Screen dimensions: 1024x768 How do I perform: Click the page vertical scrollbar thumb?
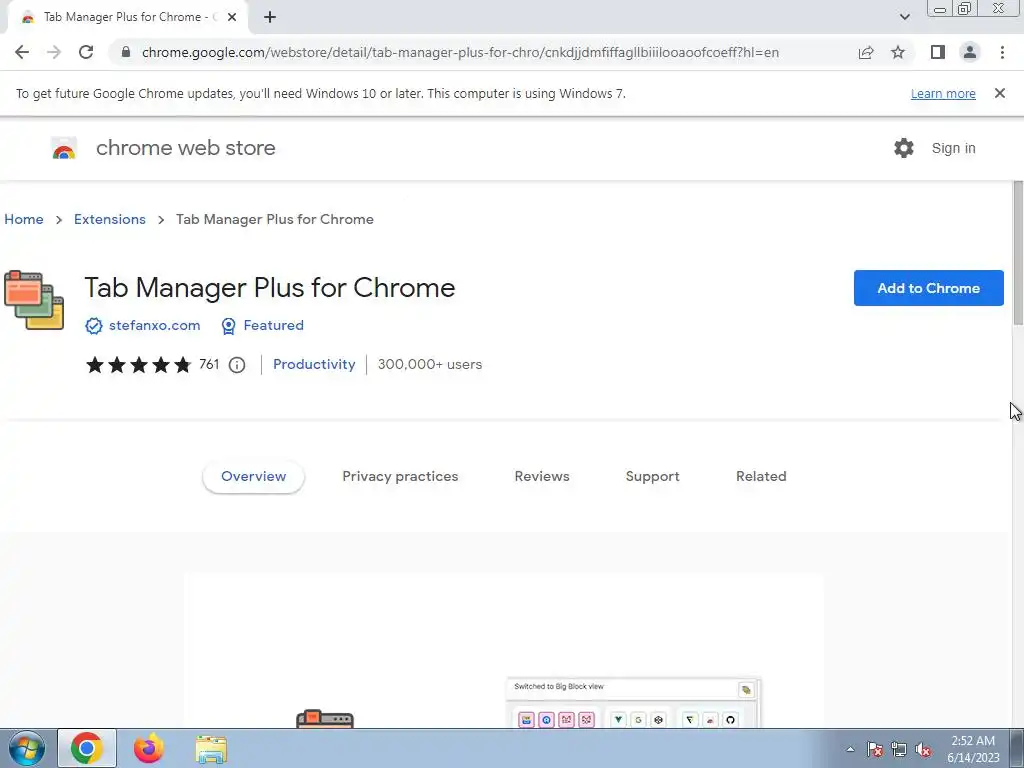[x=1018, y=253]
